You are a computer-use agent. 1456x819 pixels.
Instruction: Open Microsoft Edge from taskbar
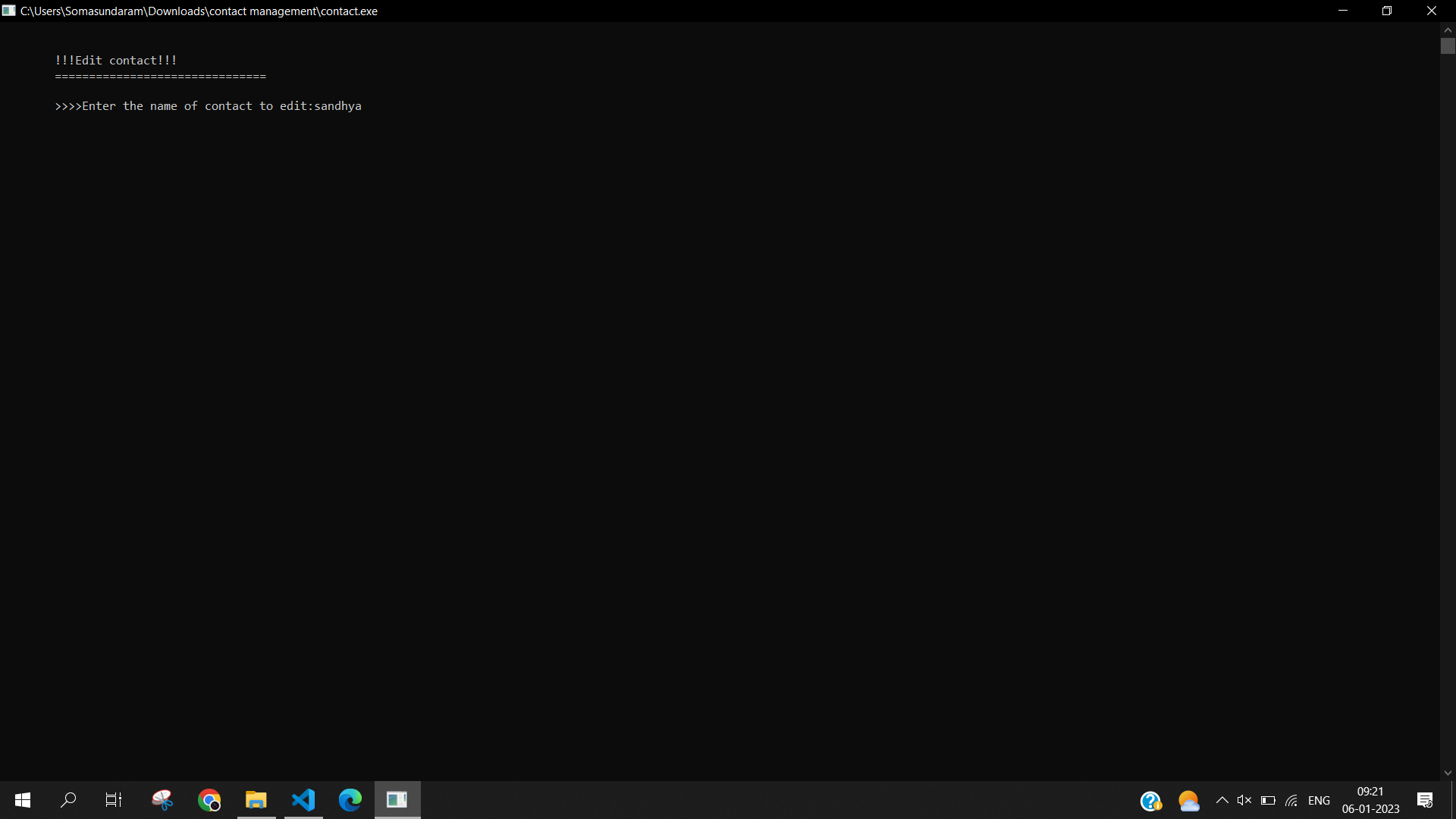point(350,800)
